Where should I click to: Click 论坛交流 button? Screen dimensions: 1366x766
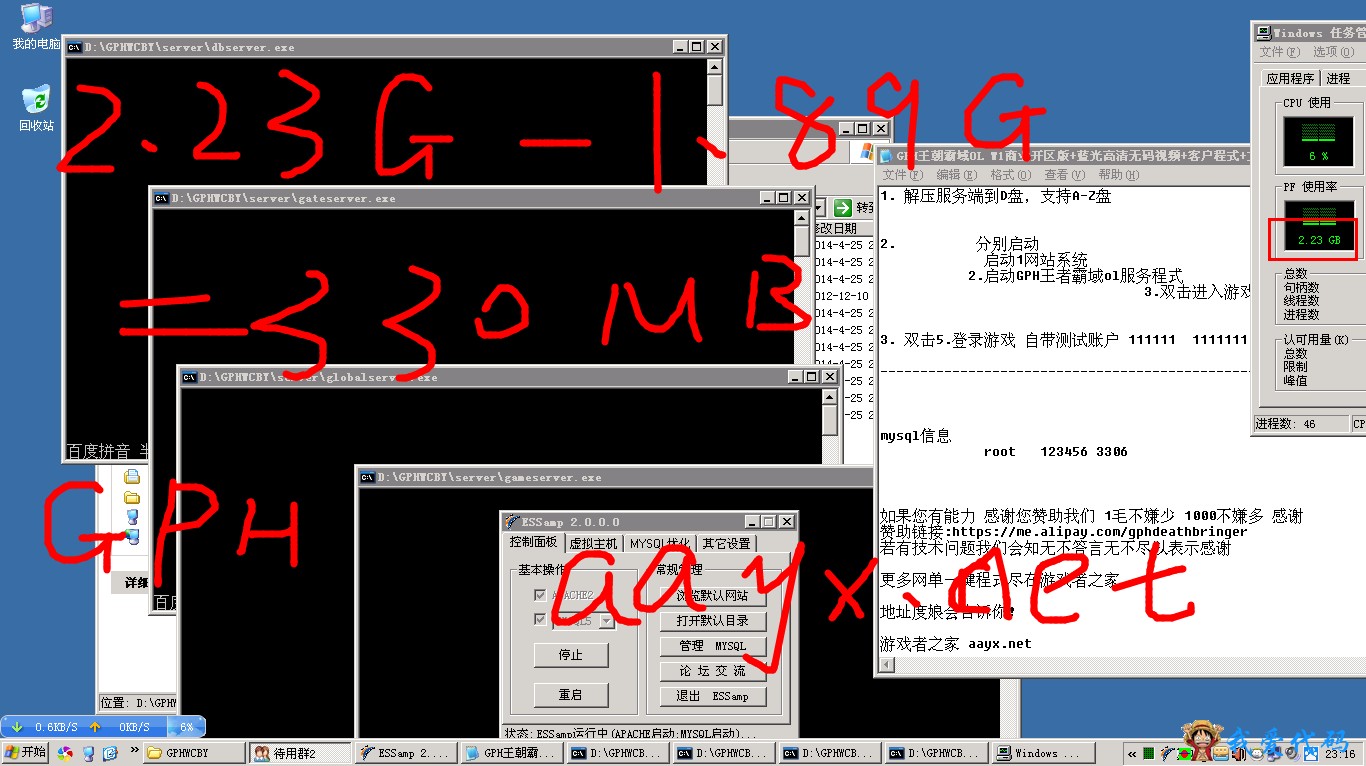[712, 671]
